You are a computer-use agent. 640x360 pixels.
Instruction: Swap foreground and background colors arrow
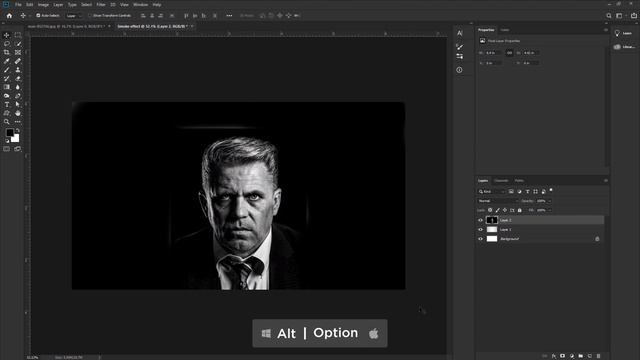pos(18,131)
